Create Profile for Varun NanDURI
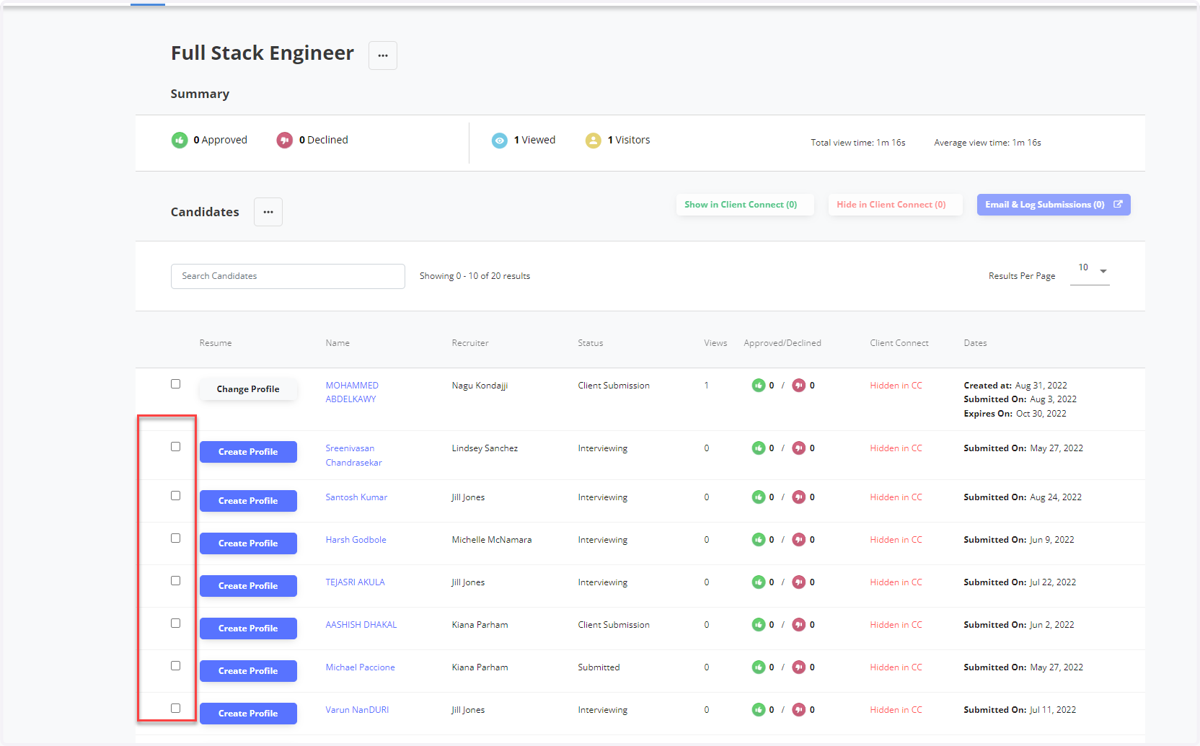Viewport: 1200px width, 746px height. (248, 714)
